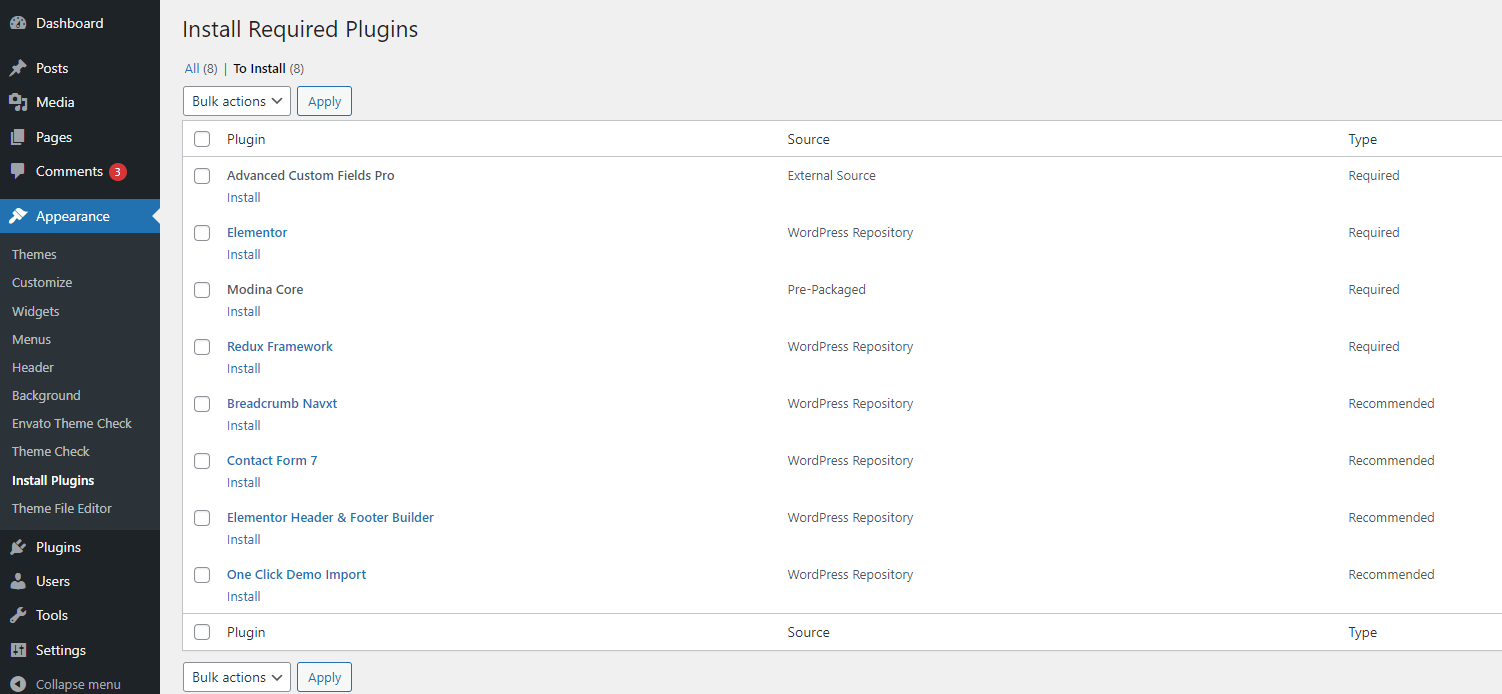Click the Settings sliders icon
The image size is (1502, 694).
click(x=18, y=650)
